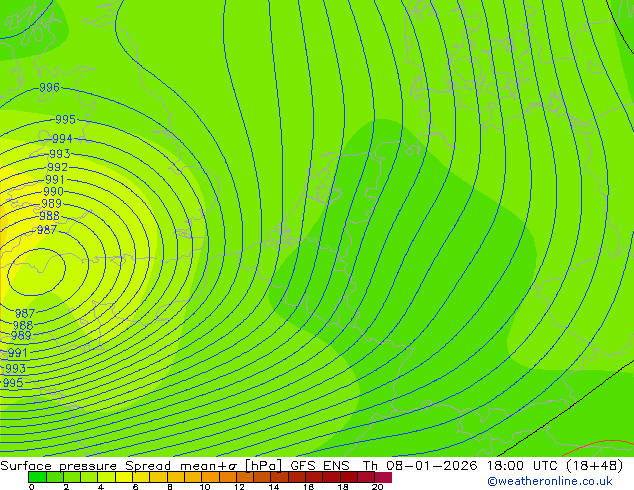Select the 988 label north of the low
The image size is (634, 490).
pyautogui.click(x=49, y=215)
